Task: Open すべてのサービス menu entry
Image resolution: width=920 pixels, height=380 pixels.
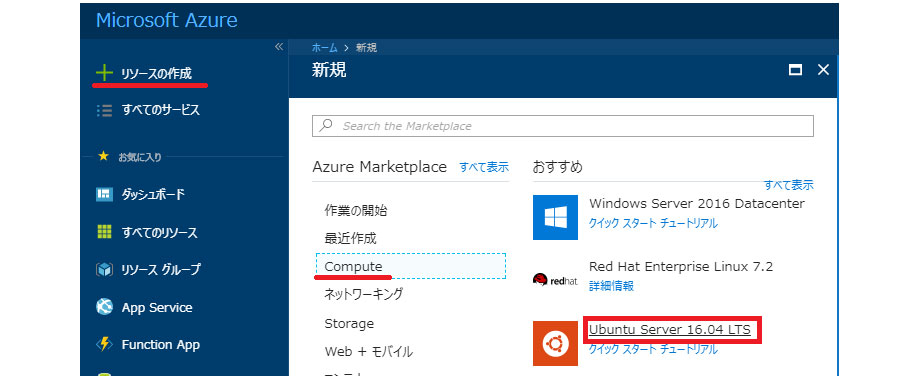Action: 160,110
